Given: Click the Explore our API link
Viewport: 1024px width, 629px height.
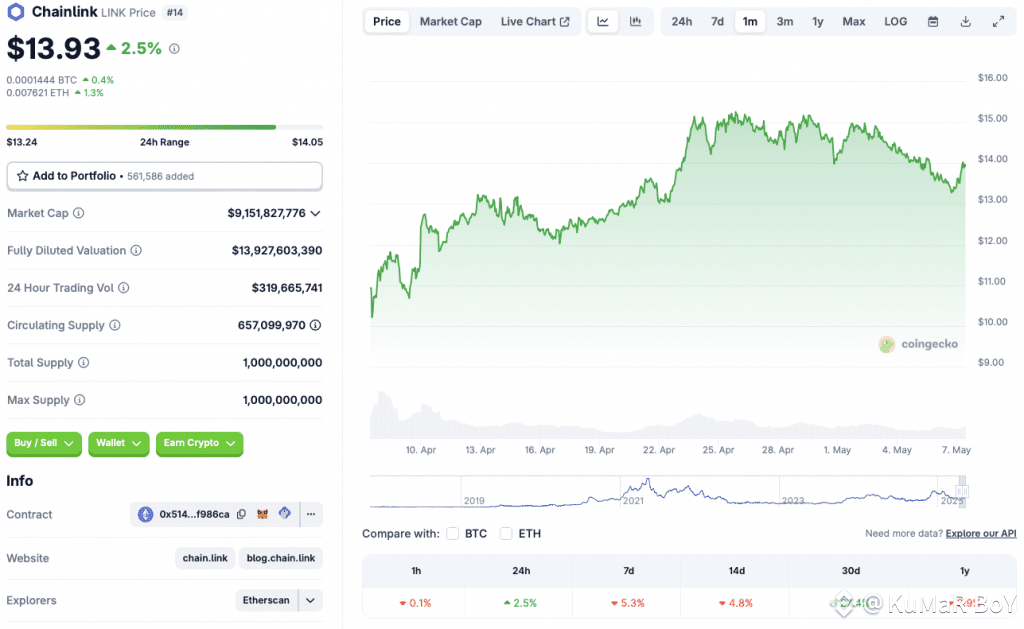Looking at the screenshot, I should 981,534.
